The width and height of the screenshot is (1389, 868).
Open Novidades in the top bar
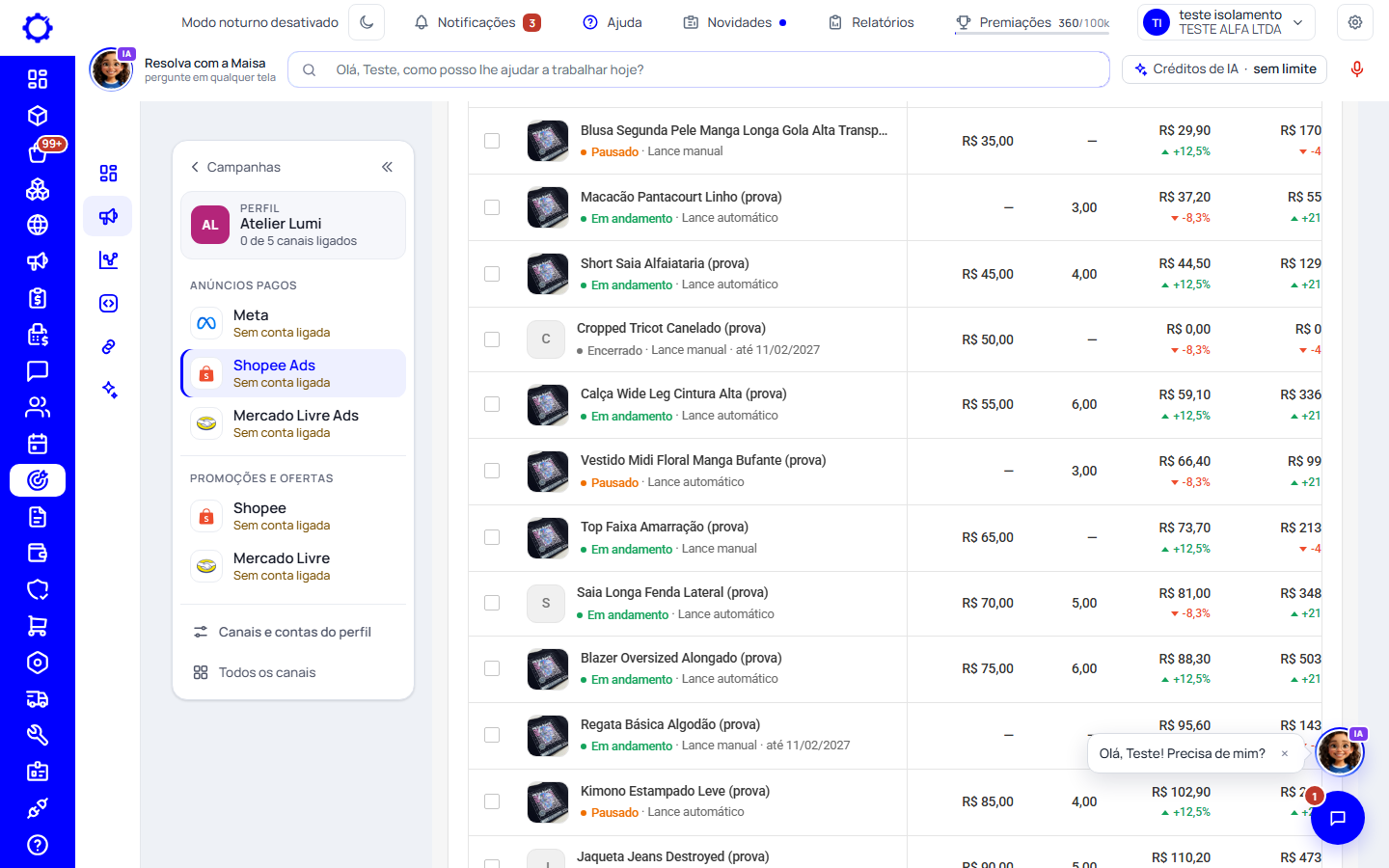[x=735, y=22]
